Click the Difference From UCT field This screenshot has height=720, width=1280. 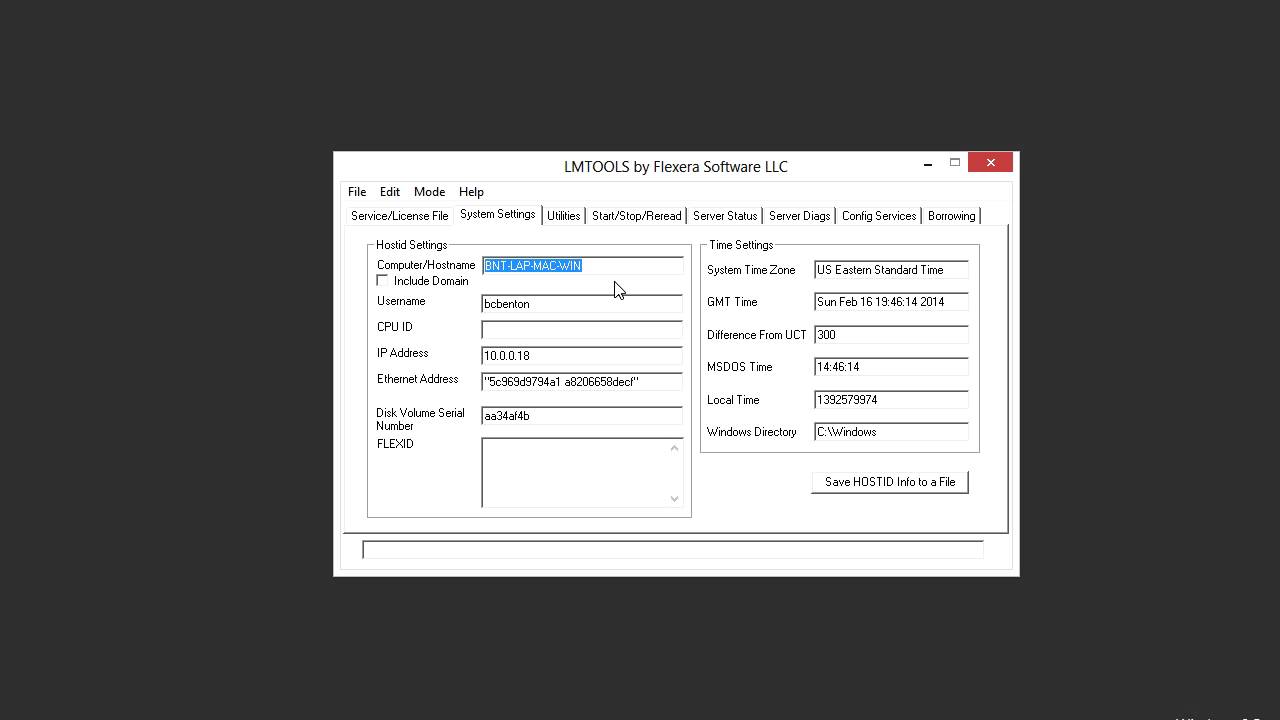tap(891, 335)
